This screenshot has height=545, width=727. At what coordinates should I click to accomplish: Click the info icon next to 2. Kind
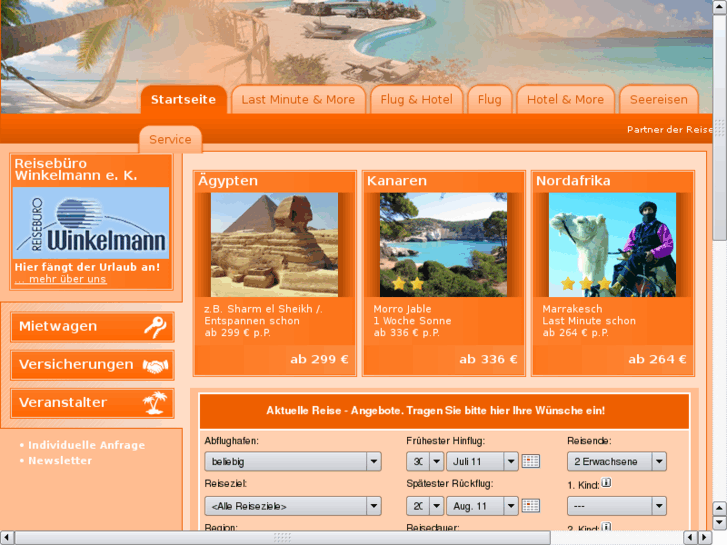tap(606, 526)
